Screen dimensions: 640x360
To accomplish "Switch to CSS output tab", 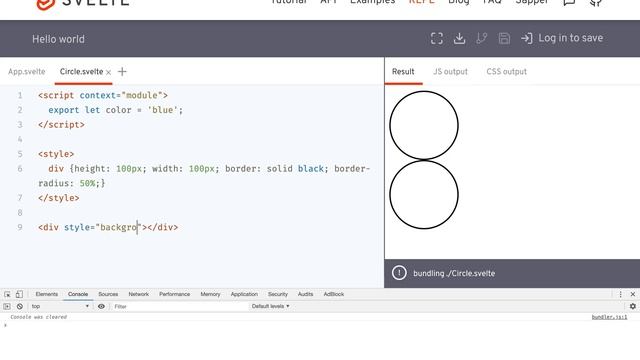I will tap(507, 72).
